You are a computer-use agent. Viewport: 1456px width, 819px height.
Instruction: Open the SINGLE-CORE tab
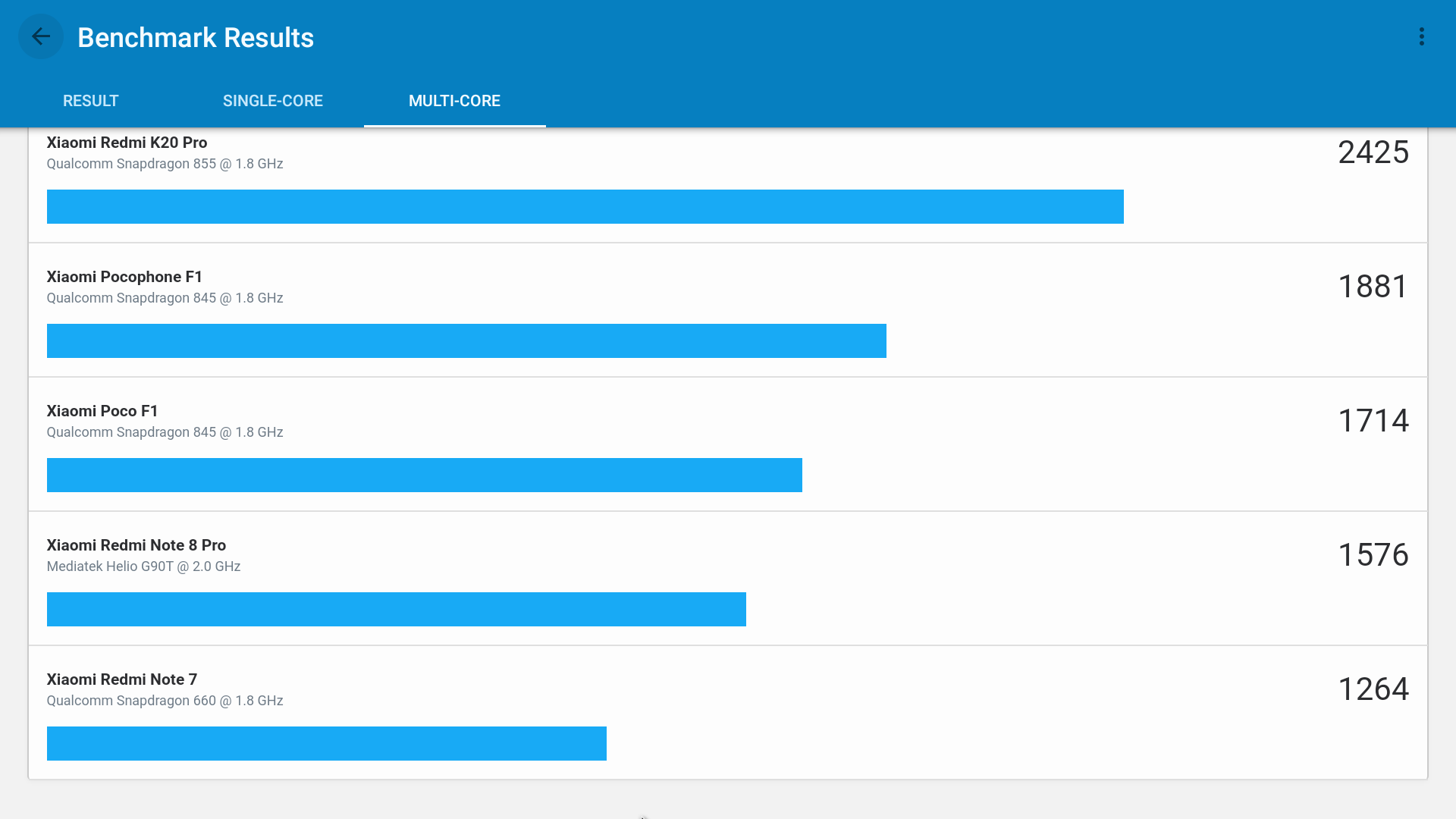pos(273,101)
